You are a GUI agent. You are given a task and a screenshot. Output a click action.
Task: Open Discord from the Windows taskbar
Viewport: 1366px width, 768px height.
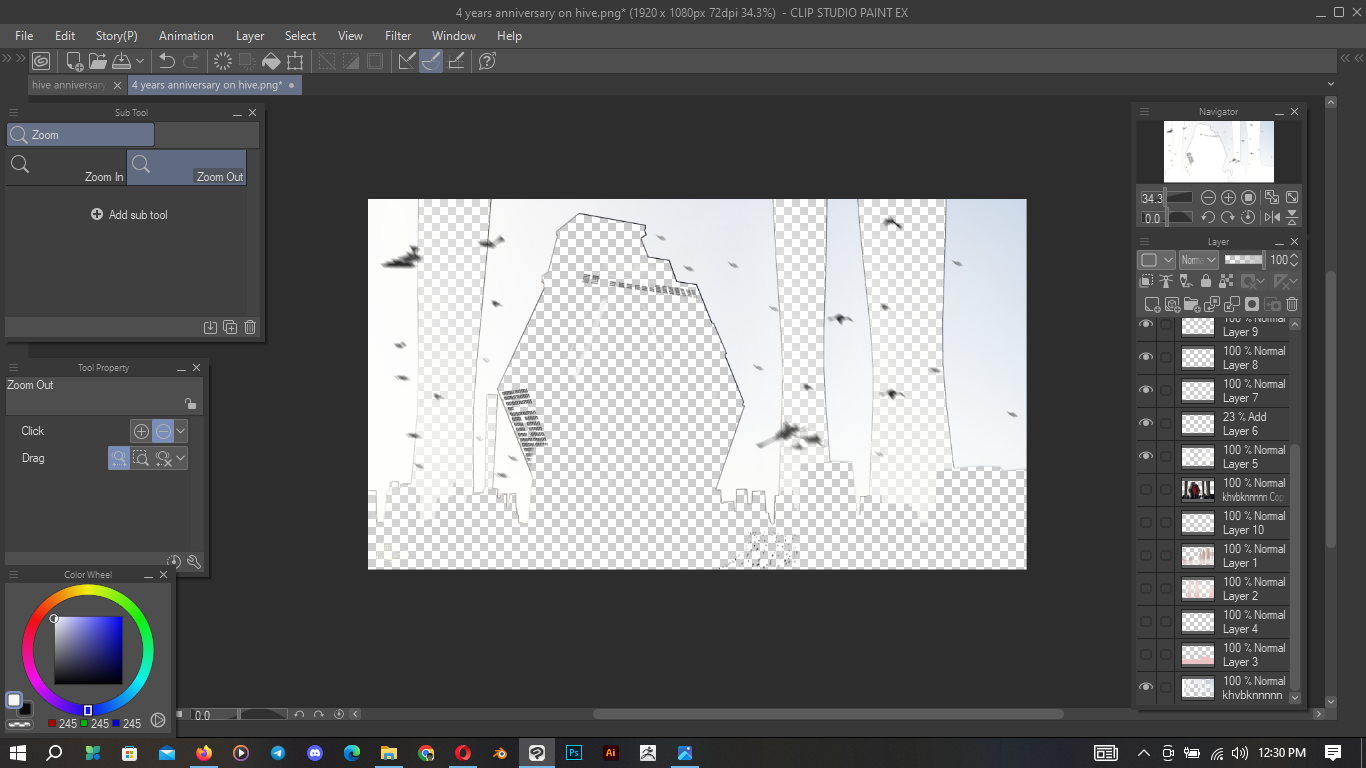click(x=315, y=753)
